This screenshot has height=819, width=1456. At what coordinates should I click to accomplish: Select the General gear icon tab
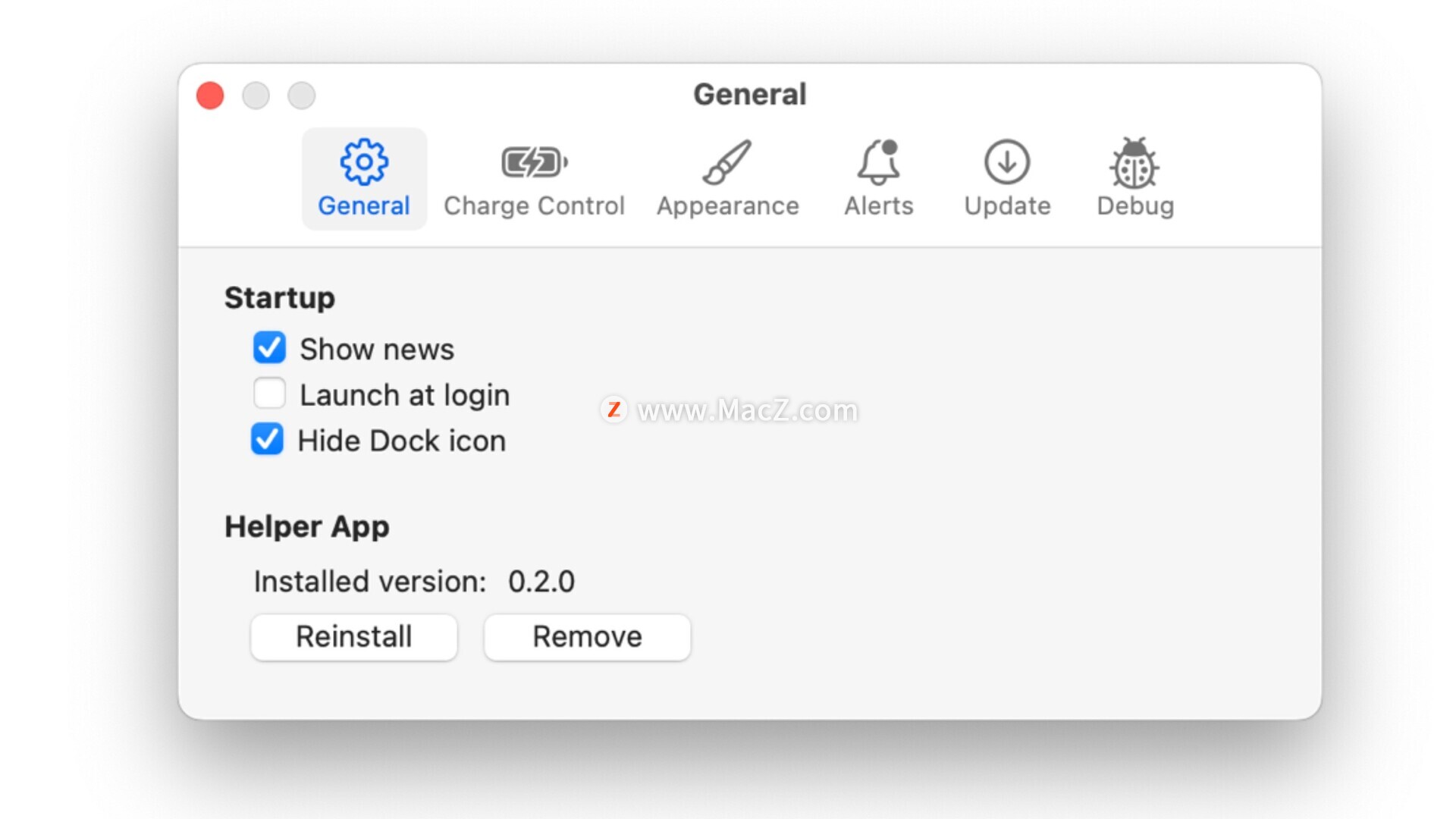pos(364,162)
